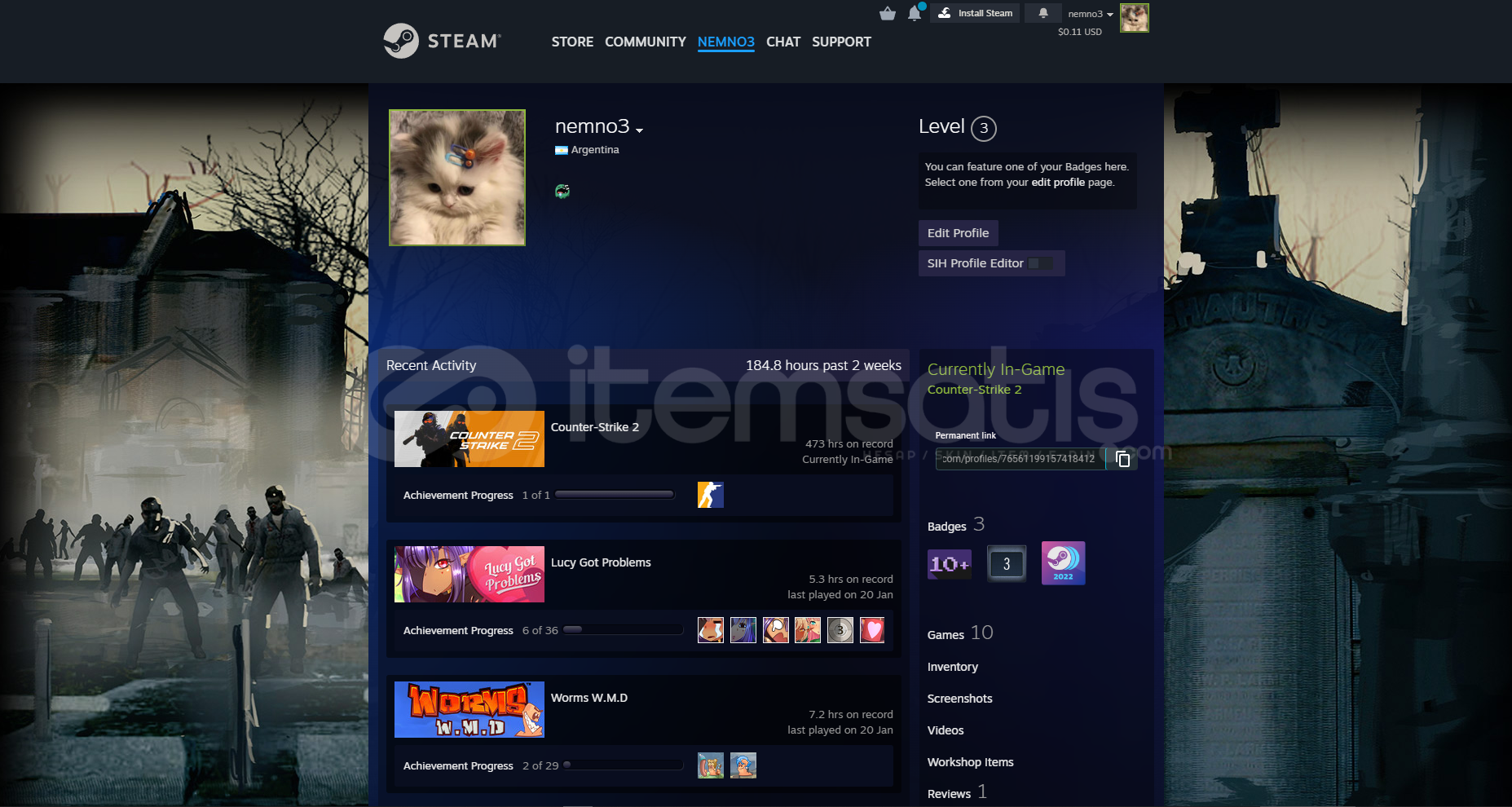Open the shopping basket icon
The height and width of the screenshot is (807, 1512).
click(x=888, y=13)
